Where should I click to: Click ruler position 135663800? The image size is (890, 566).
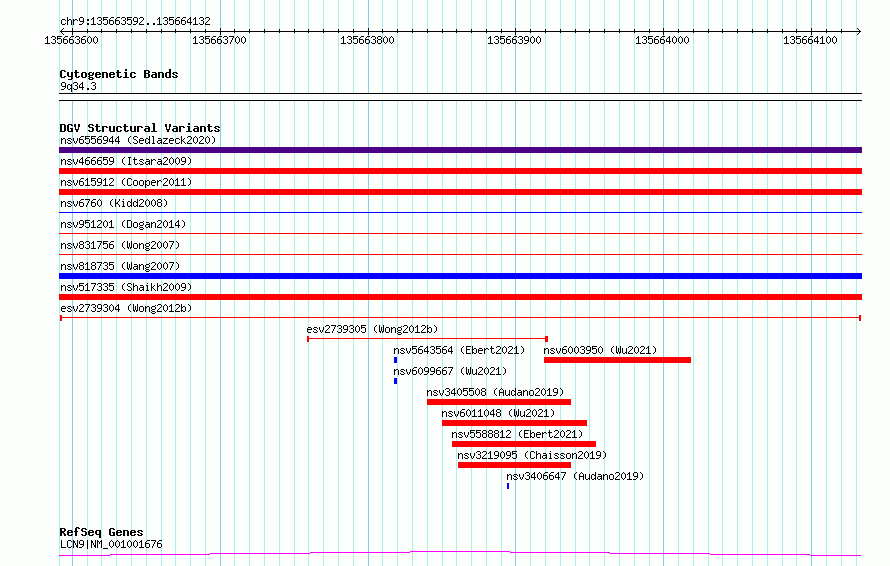click(x=367, y=40)
